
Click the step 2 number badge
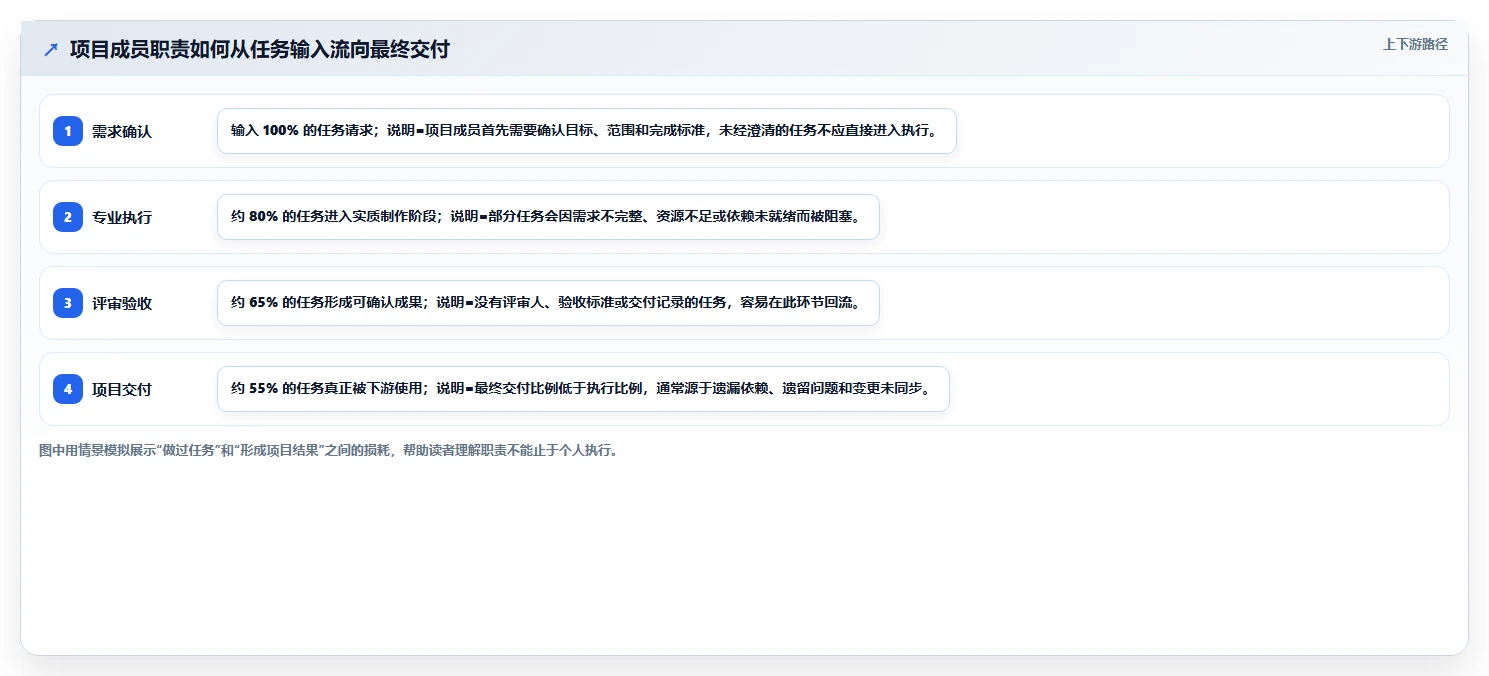point(68,217)
